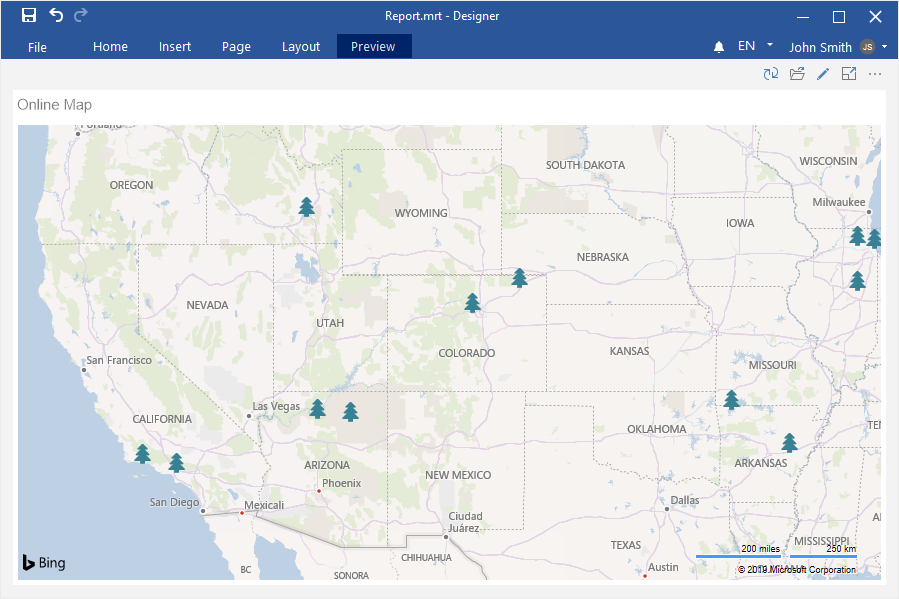Viewport: 899px width, 599px height.
Task: Click the tree marker near Las Vegas
Action: pyautogui.click(x=318, y=408)
